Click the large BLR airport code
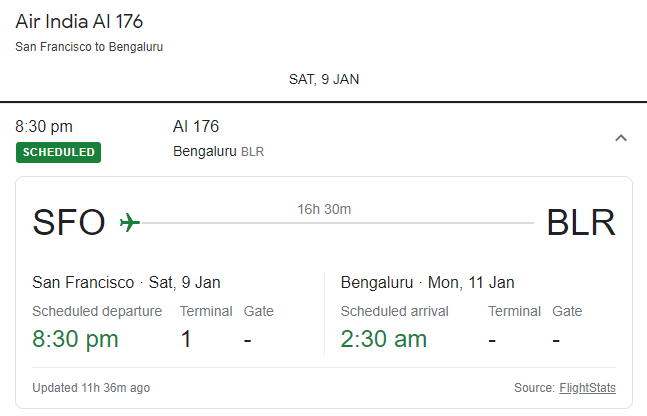The height and width of the screenshot is (416, 647). coord(580,222)
